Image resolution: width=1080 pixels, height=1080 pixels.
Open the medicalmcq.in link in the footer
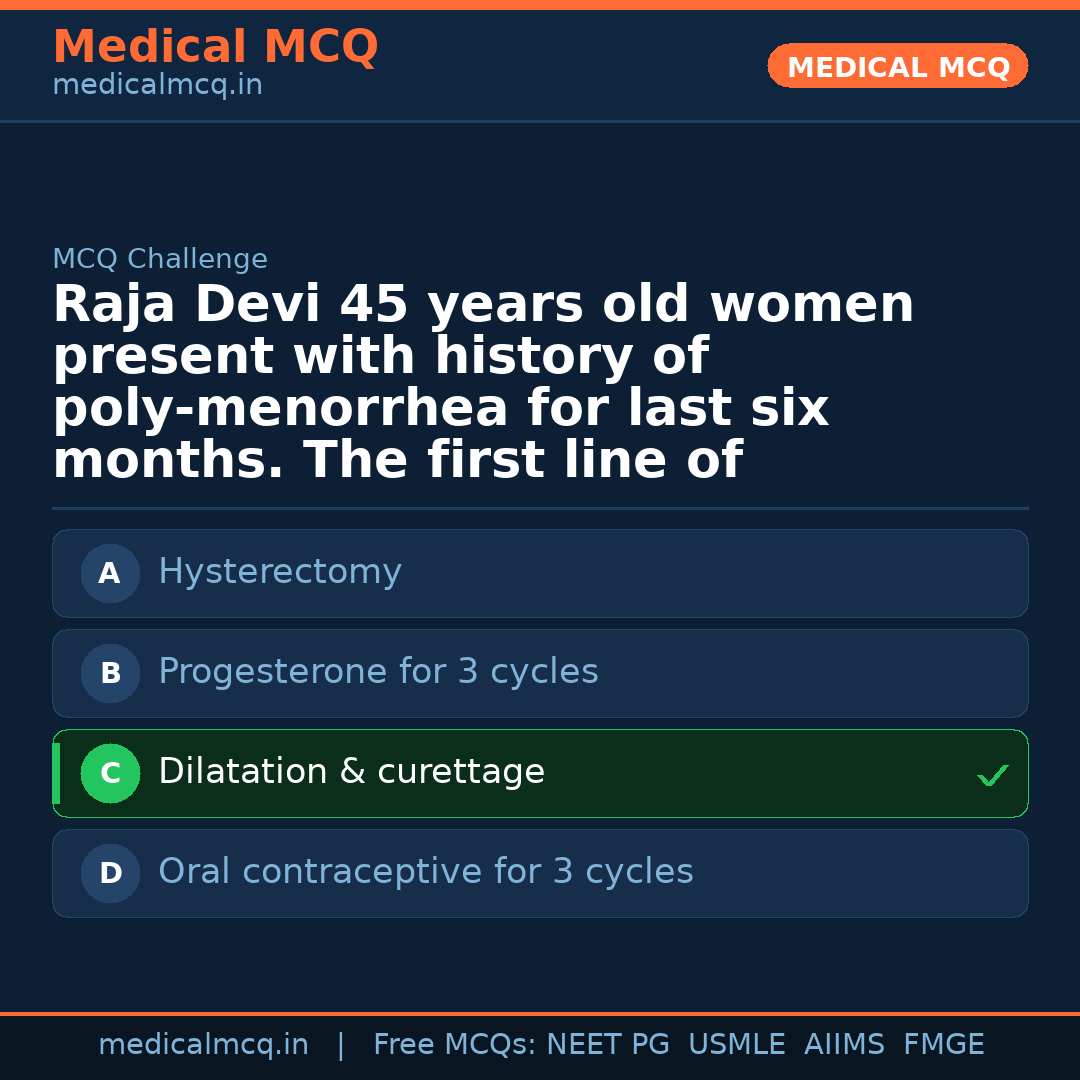click(203, 1045)
